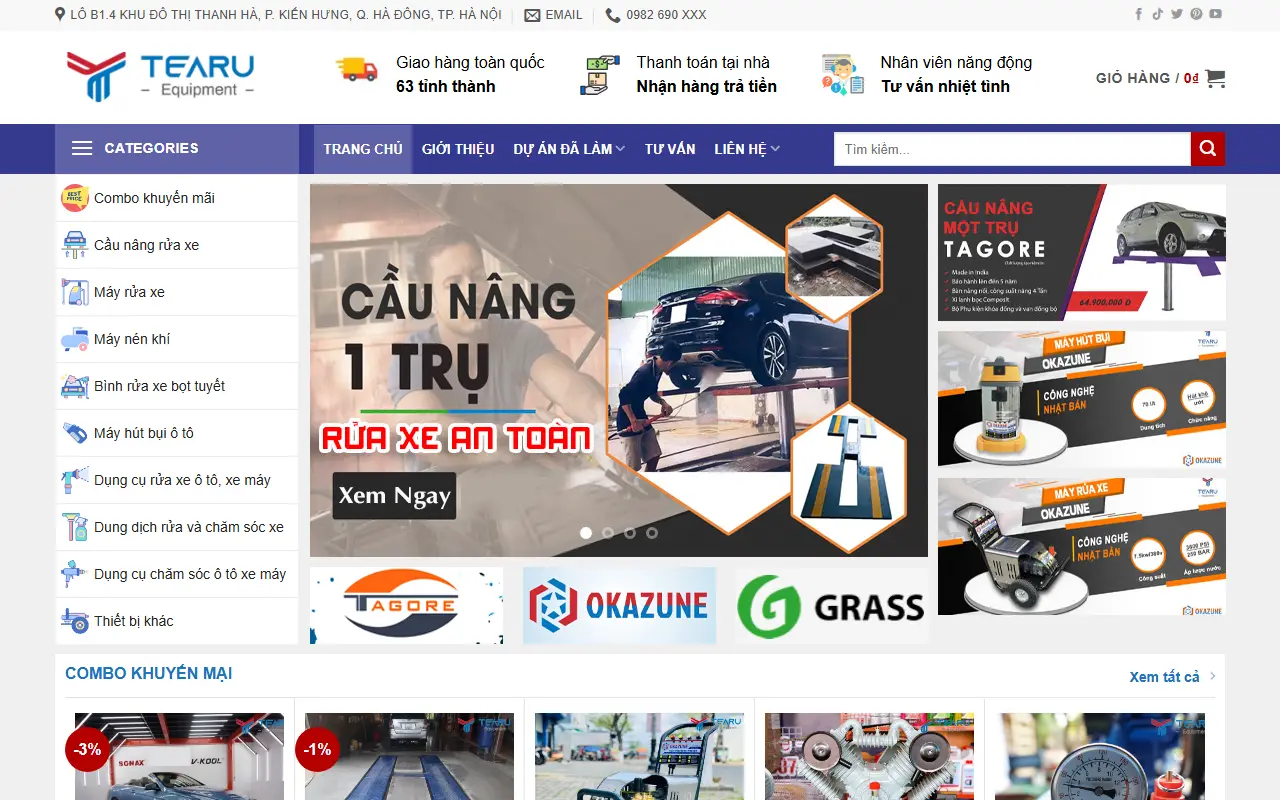Open the Cầu nâng rửa xe category link
Screen dimensions: 1280x800
tap(146, 245)
